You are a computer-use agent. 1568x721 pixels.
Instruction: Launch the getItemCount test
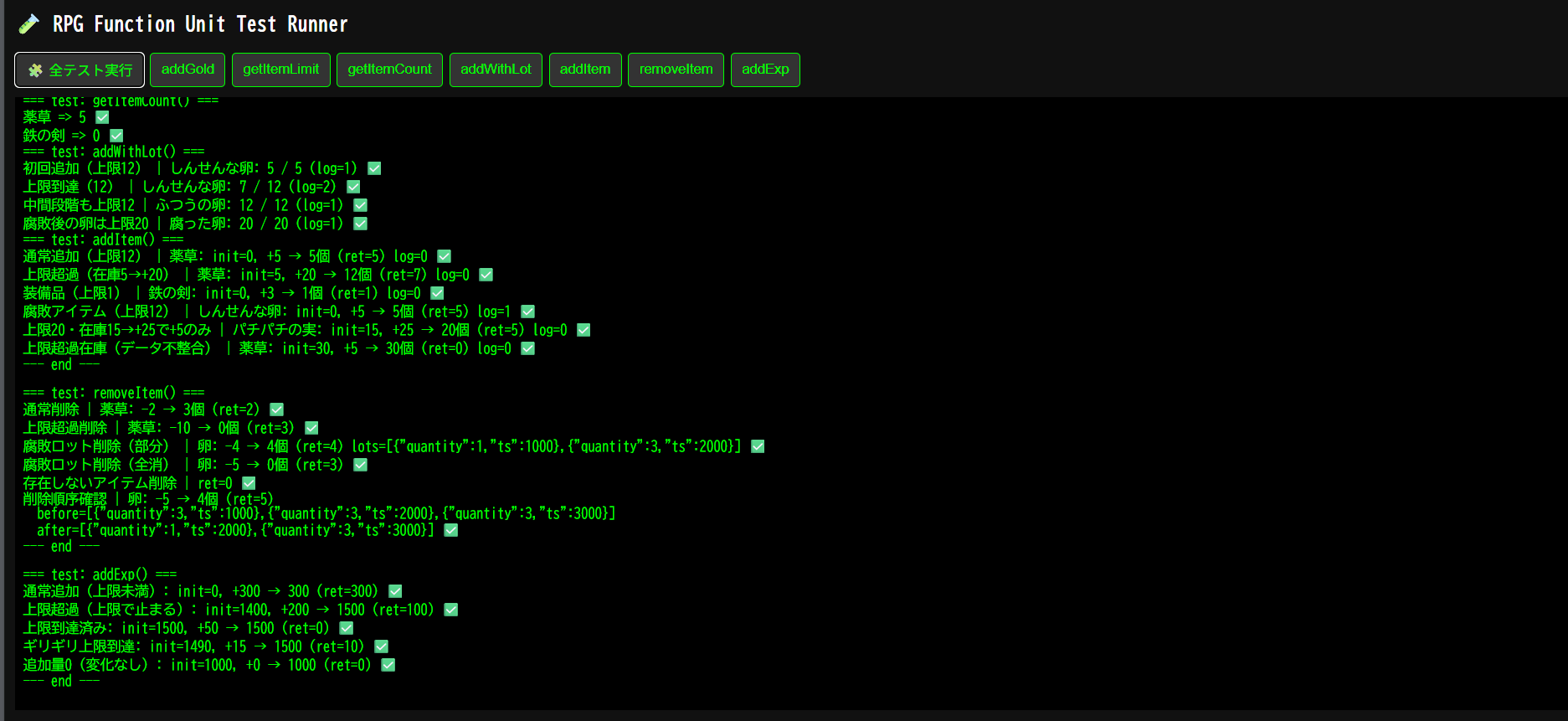(x=389, y=70)
